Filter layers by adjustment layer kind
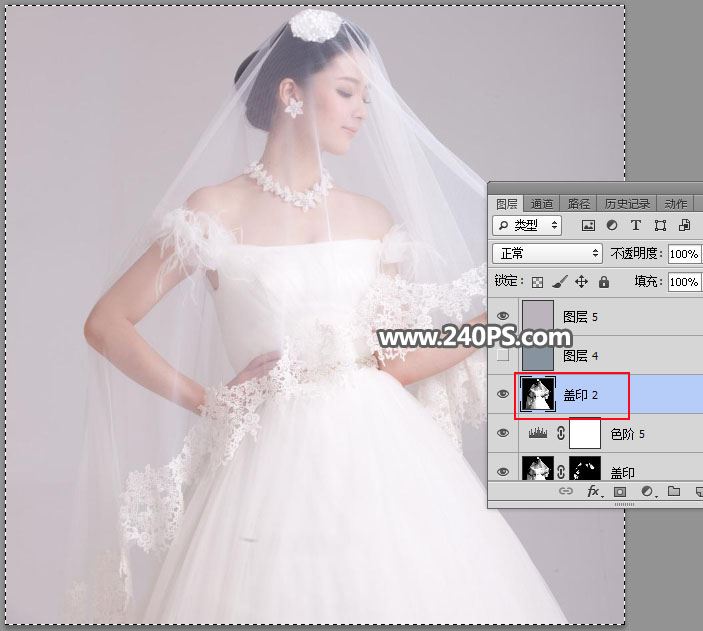 coord(612,226)
